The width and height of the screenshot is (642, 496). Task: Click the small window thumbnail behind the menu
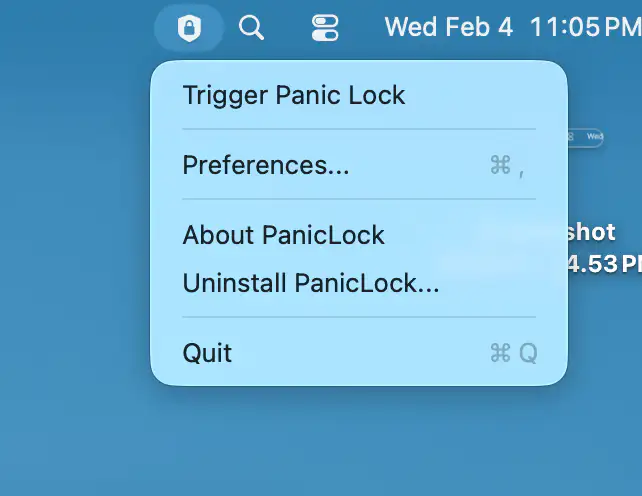coord(585,136)
